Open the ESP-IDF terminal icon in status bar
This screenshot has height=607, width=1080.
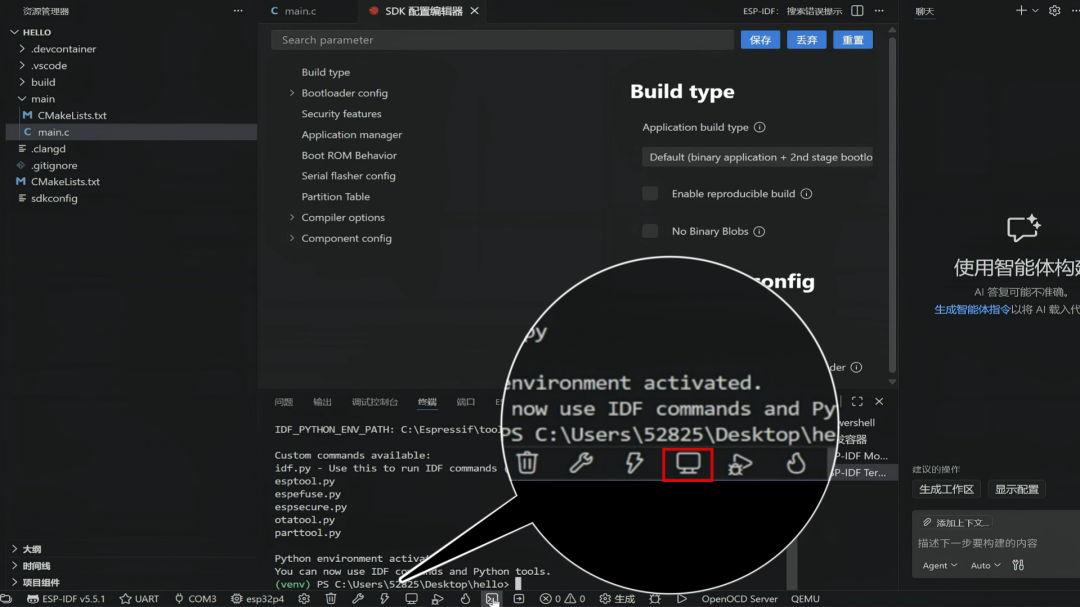pyautogui.click(x=492, y=599)
